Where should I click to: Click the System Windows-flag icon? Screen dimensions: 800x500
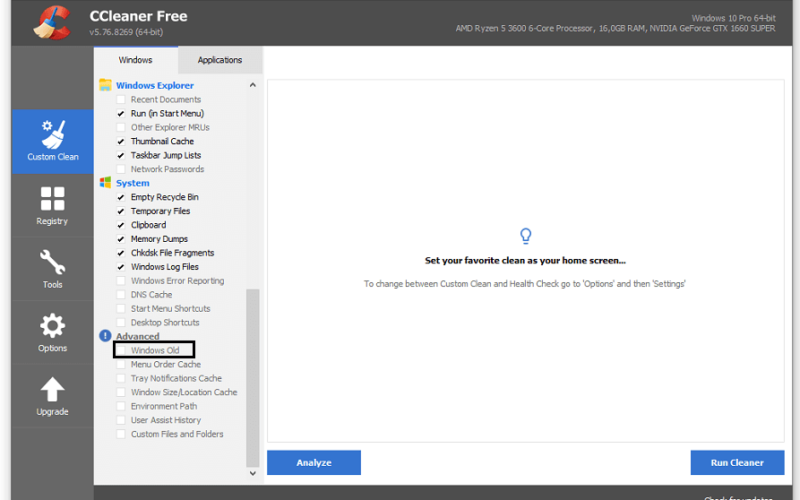tap(106, 183)
